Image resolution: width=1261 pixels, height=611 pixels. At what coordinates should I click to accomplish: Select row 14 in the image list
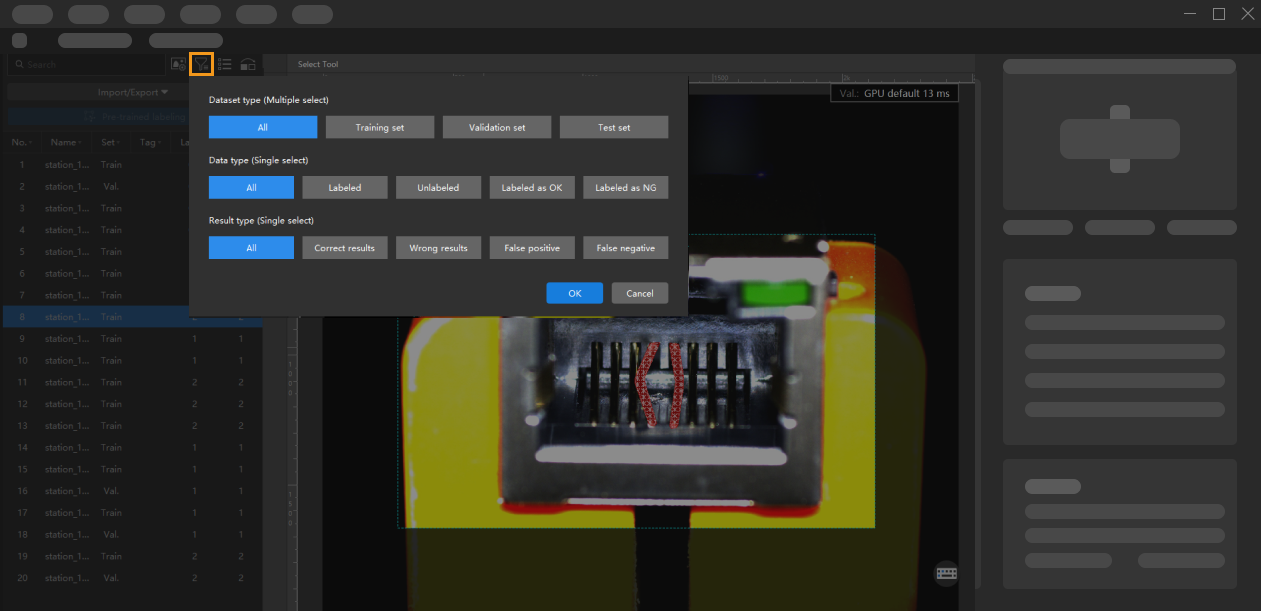pyautogui.click(x=131, y=447)
